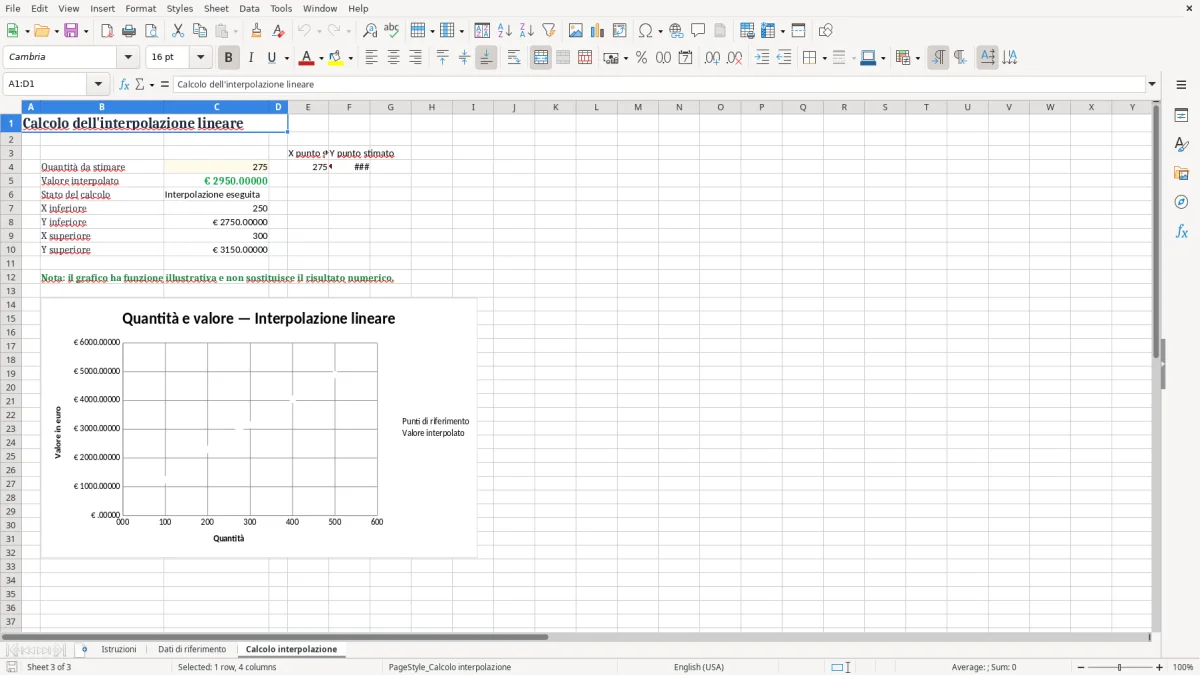This screenshot has height=675, width=1200.
Task: Toggle underline formatting
Action: 272,58
